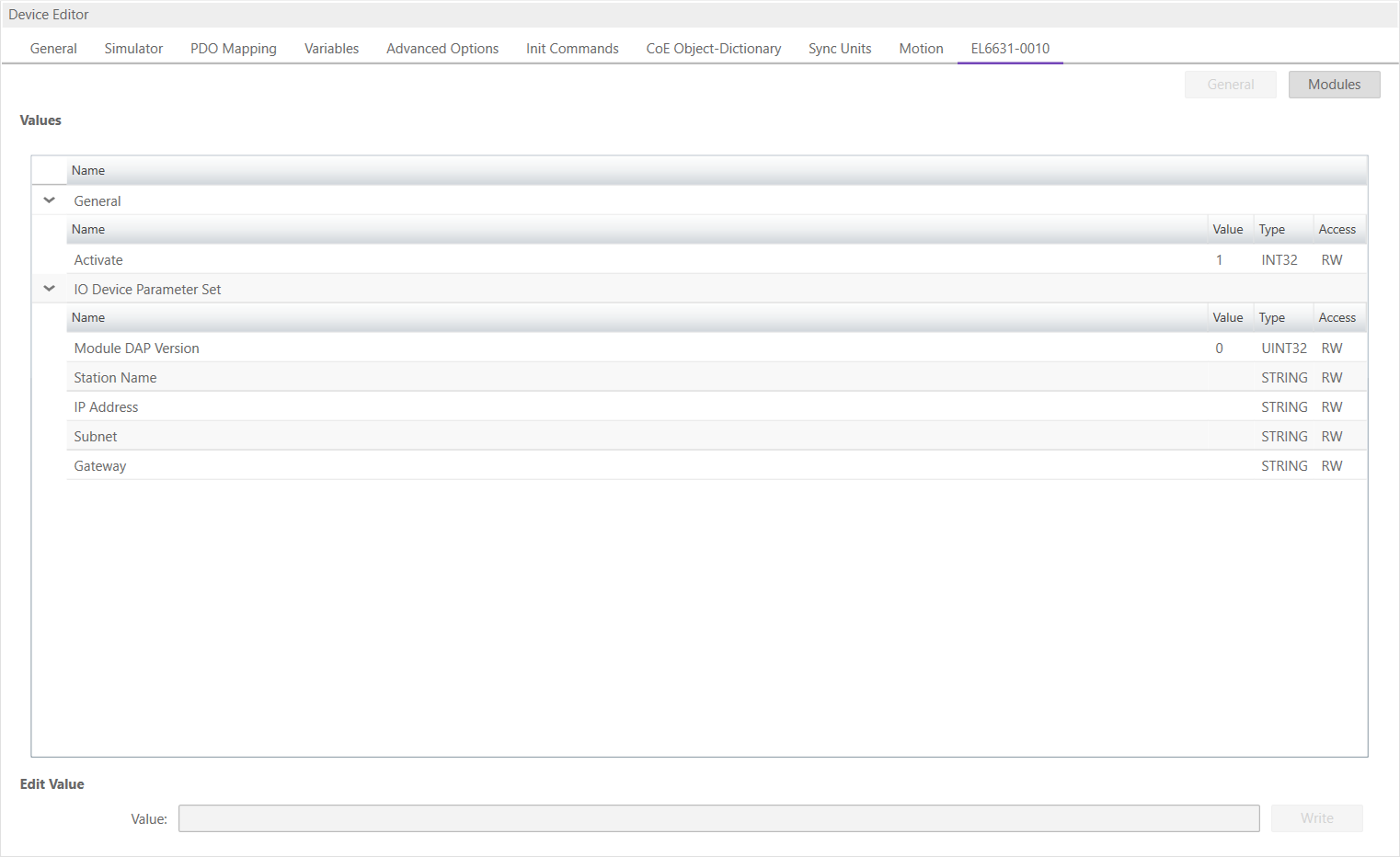1400x857 pixels.
Task: Click in the Edit Value input field
Action: click(718, 818)
